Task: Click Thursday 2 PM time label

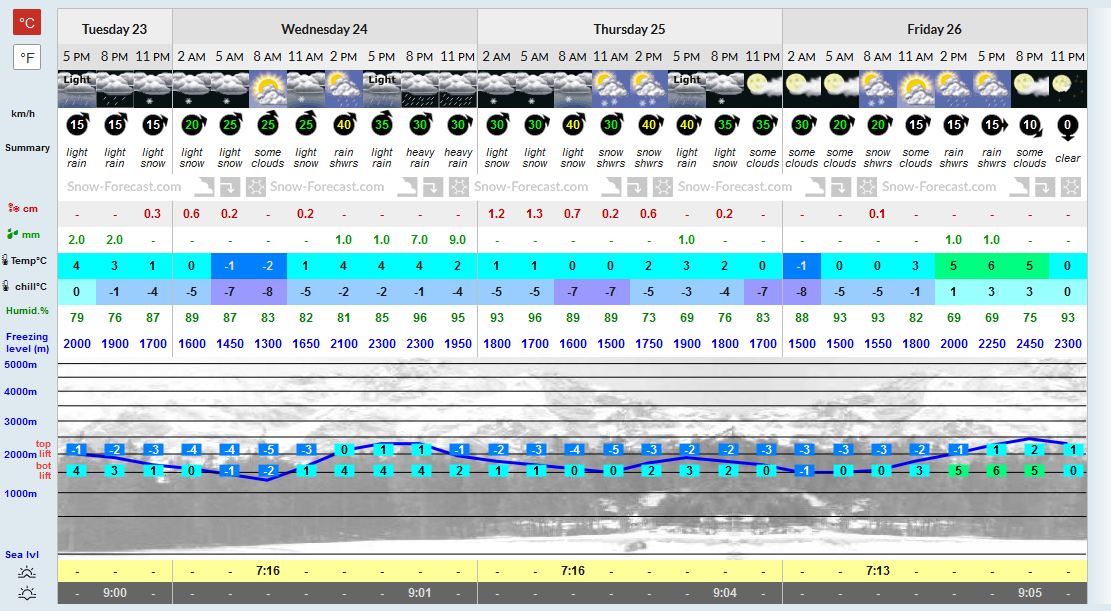Action: 648,57
